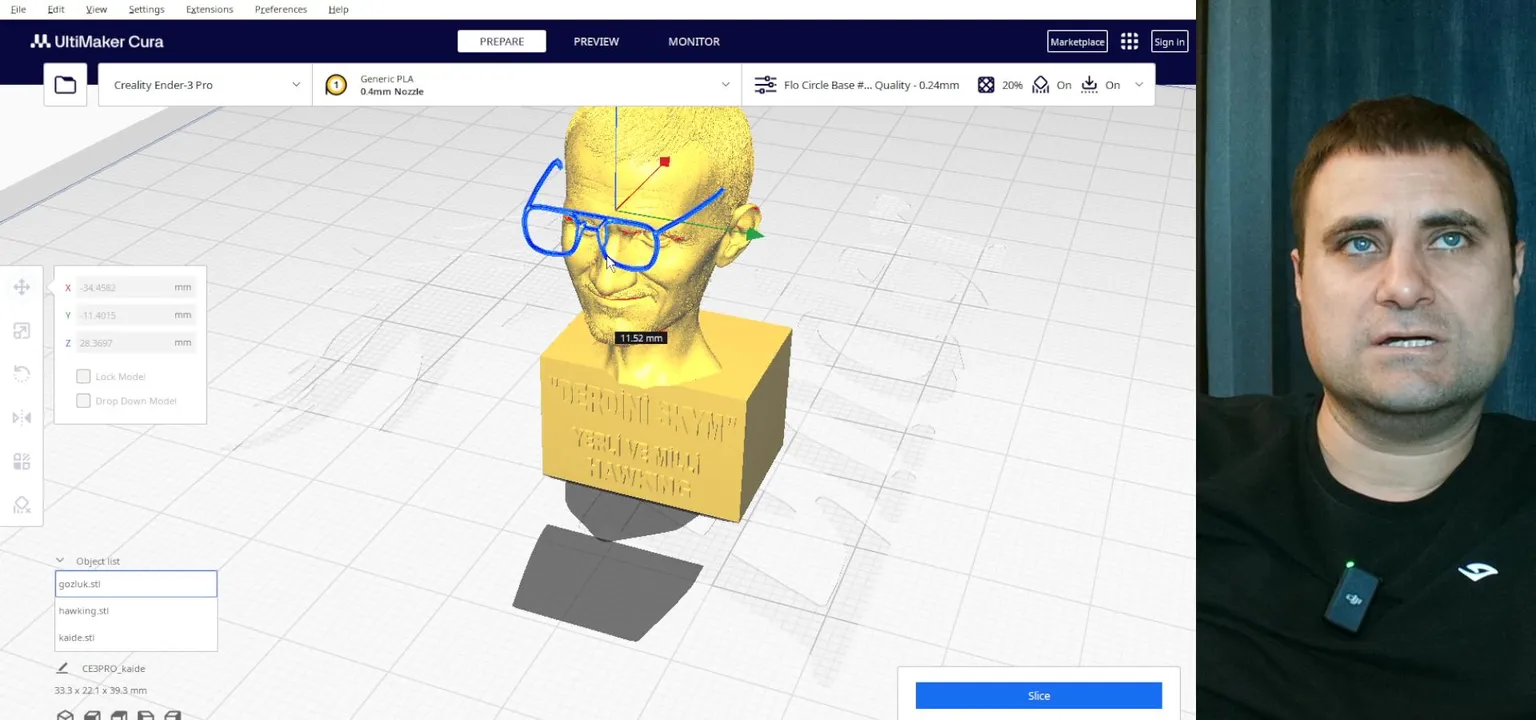Click the print settings sliders icon
The width and height of the screenshot is (1536, 720).
pyautogui.click(x=765, y=85)
